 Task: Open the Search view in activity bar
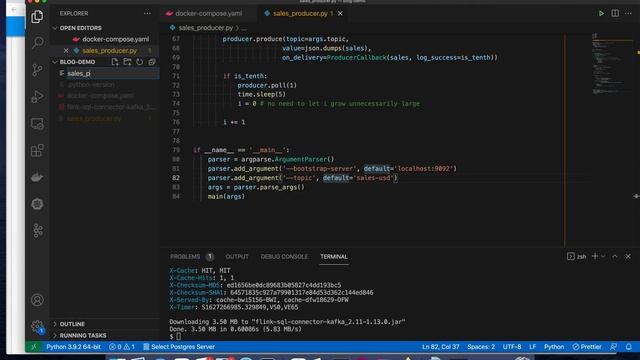(x=37, y=42)
